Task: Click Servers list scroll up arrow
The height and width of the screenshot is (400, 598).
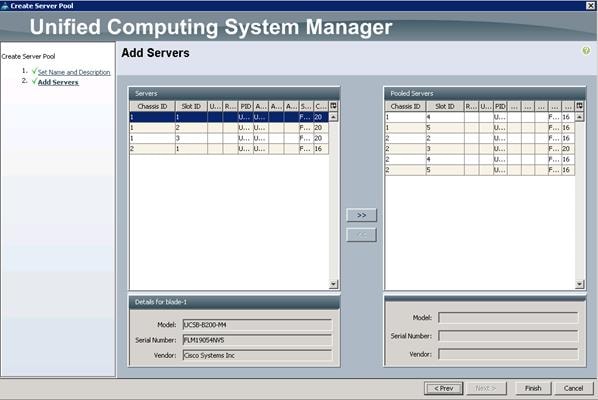Action: pyautogui.click(x=333, y=117)
